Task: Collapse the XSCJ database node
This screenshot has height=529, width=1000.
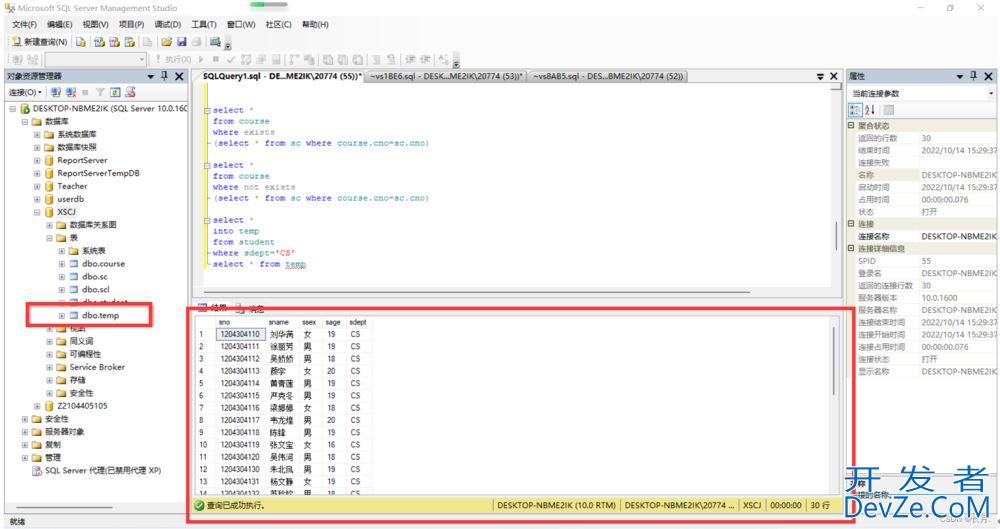Action: [x=37, y=212]
